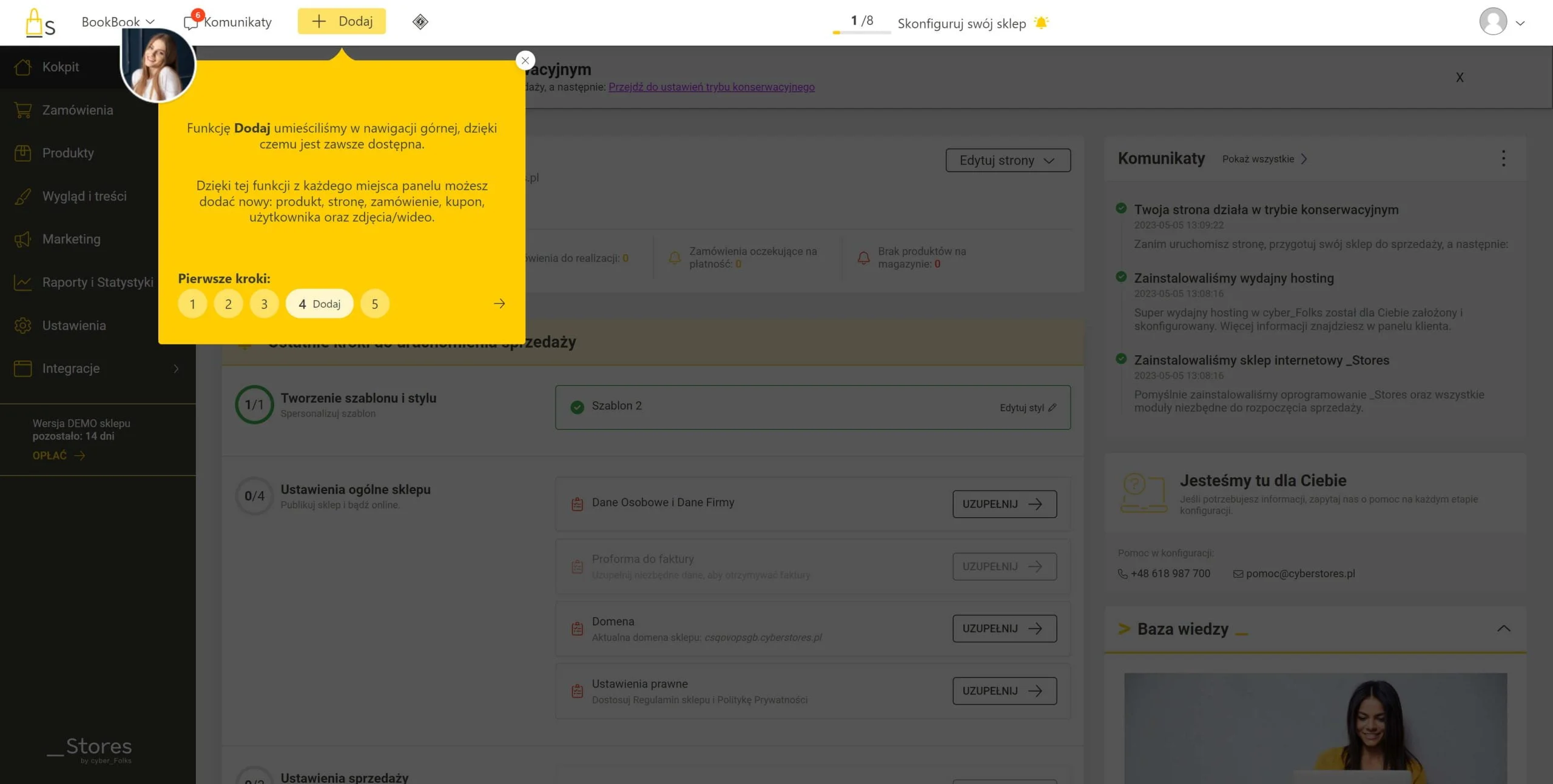
Task: Open Marketing menu item
Action: 72,239
